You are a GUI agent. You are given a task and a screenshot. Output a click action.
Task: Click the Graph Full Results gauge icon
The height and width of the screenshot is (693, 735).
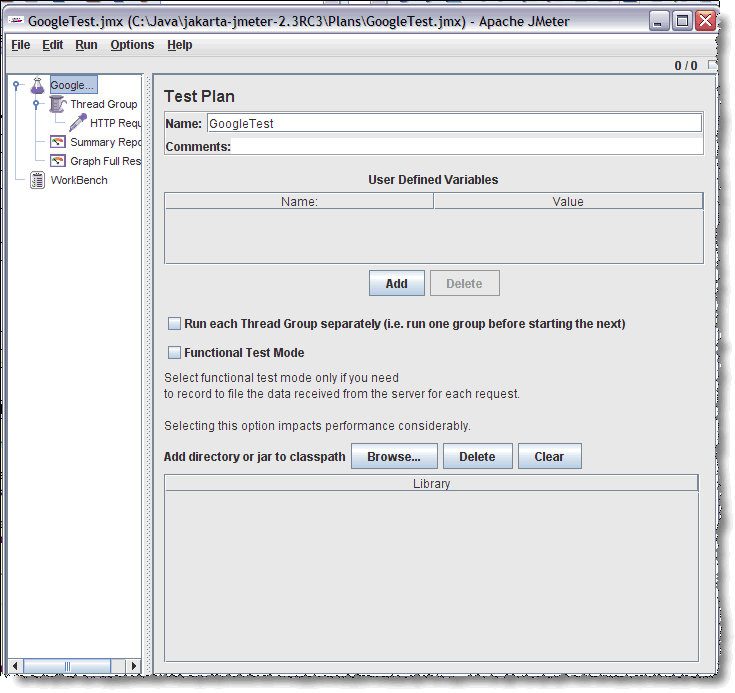click(58, 161)
